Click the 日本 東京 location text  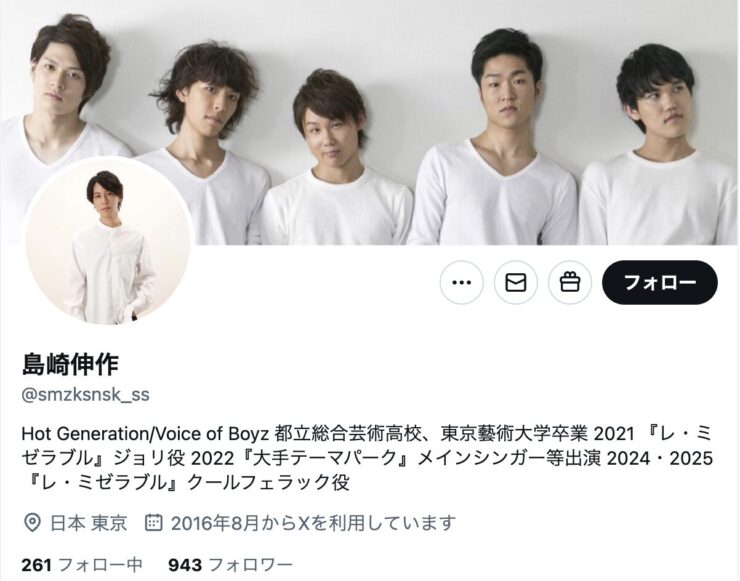pos(89,523)
